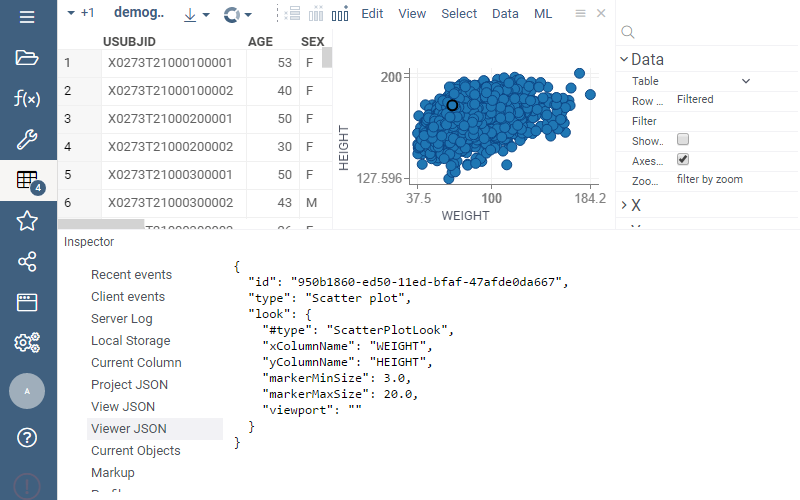Open the ML menu

(542, 14)
